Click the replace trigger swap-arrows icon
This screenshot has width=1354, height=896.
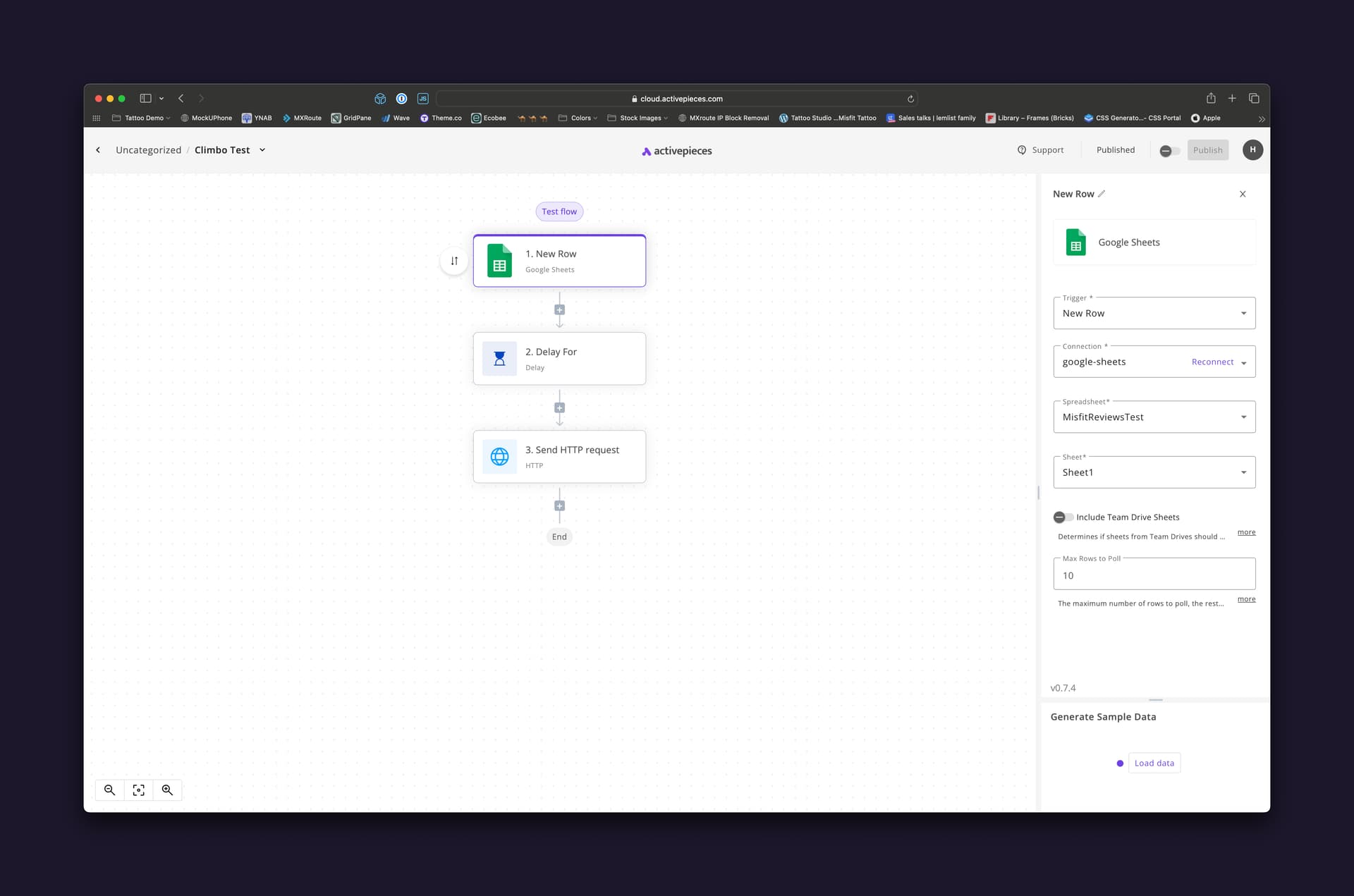(454, 261)
